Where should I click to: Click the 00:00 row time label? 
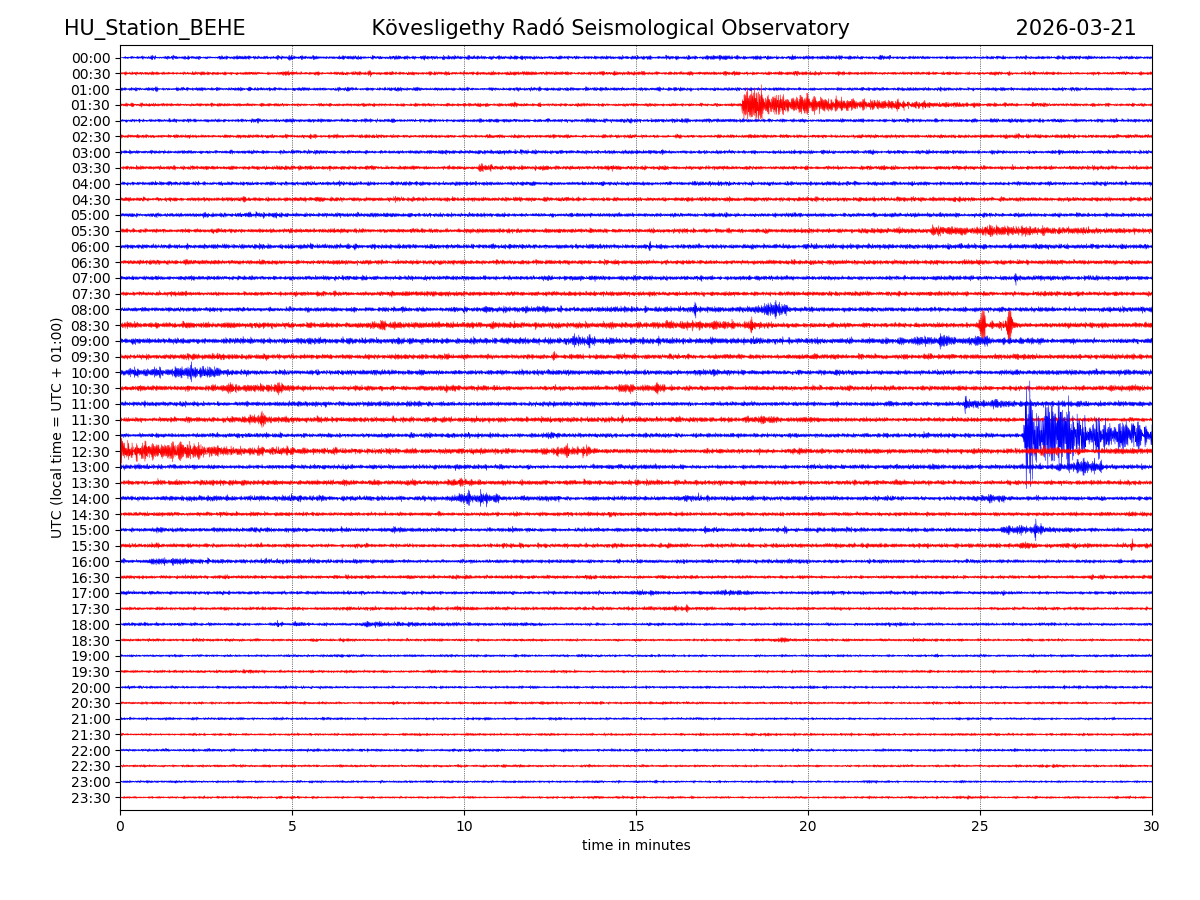point(91,58)
